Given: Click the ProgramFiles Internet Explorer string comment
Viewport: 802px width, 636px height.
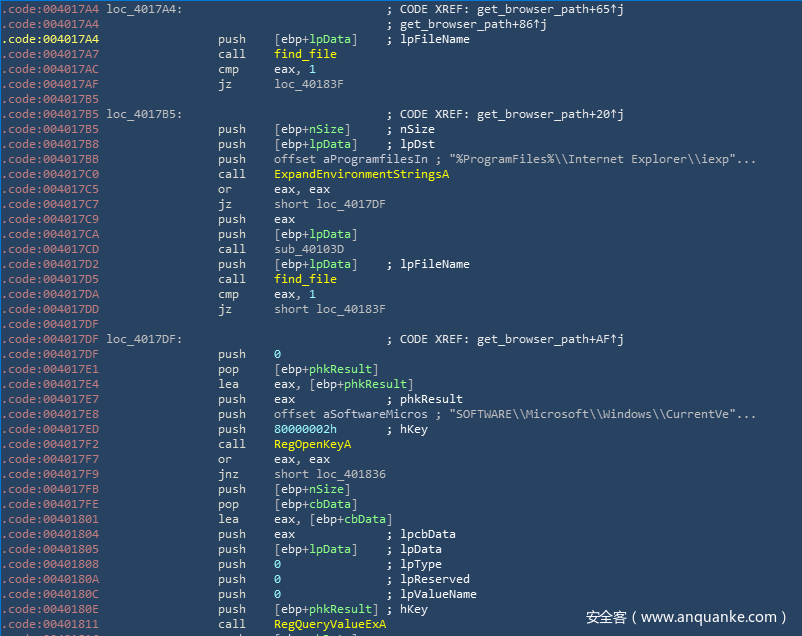Looking at the screenshot, I should point(602,159).
